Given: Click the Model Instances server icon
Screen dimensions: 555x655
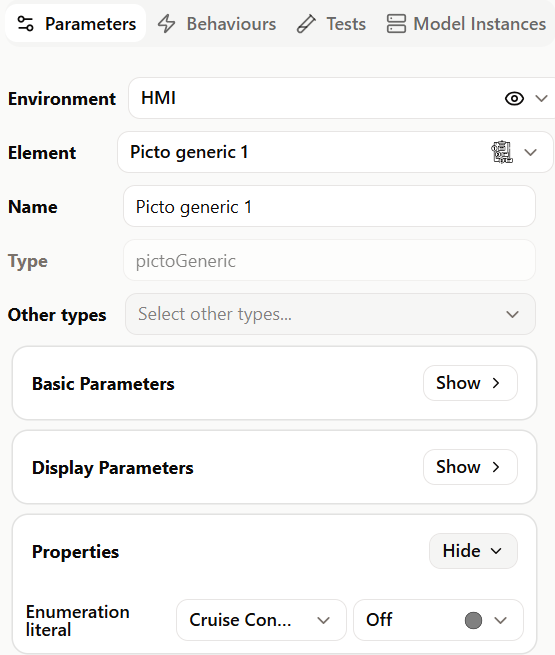Looking at the screenshot, I should pos(396,23).
